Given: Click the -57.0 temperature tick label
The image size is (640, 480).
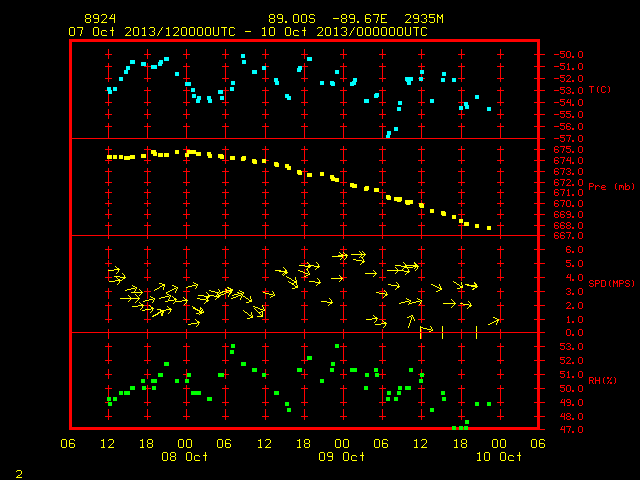Looking at the screenshot, I should click(569, 139).
